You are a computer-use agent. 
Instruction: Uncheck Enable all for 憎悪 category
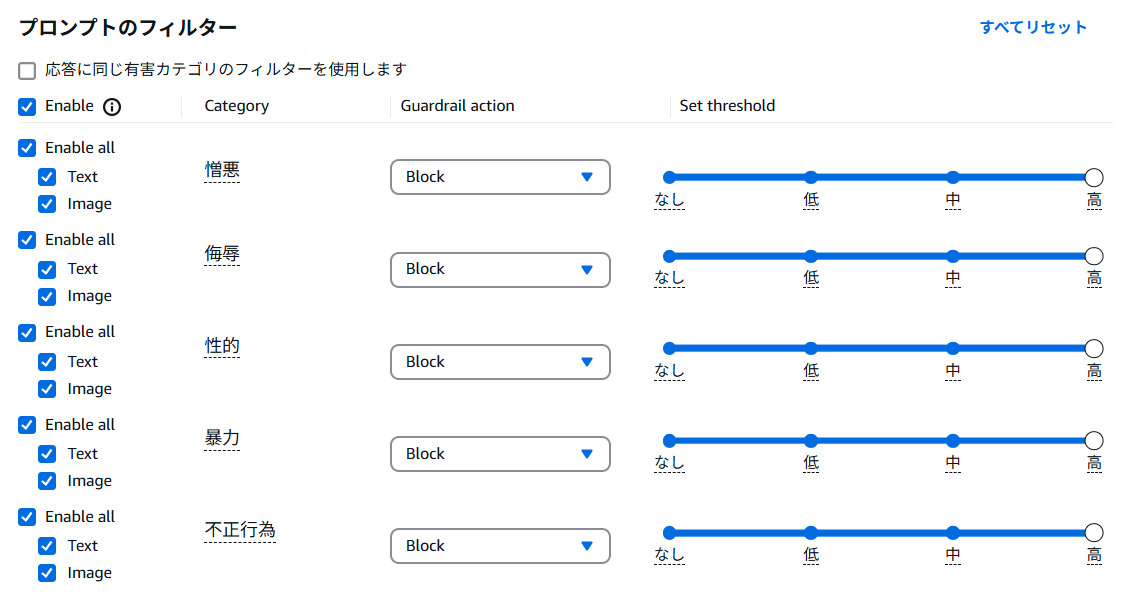click(x=27, y=148)
